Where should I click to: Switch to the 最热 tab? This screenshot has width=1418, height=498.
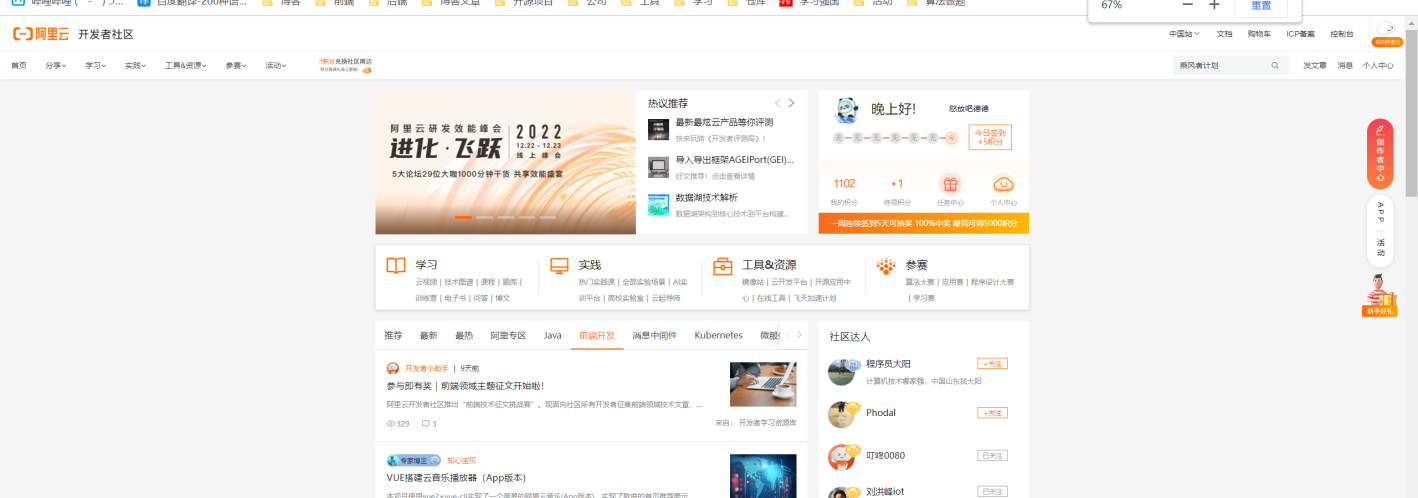coord(464,336)
